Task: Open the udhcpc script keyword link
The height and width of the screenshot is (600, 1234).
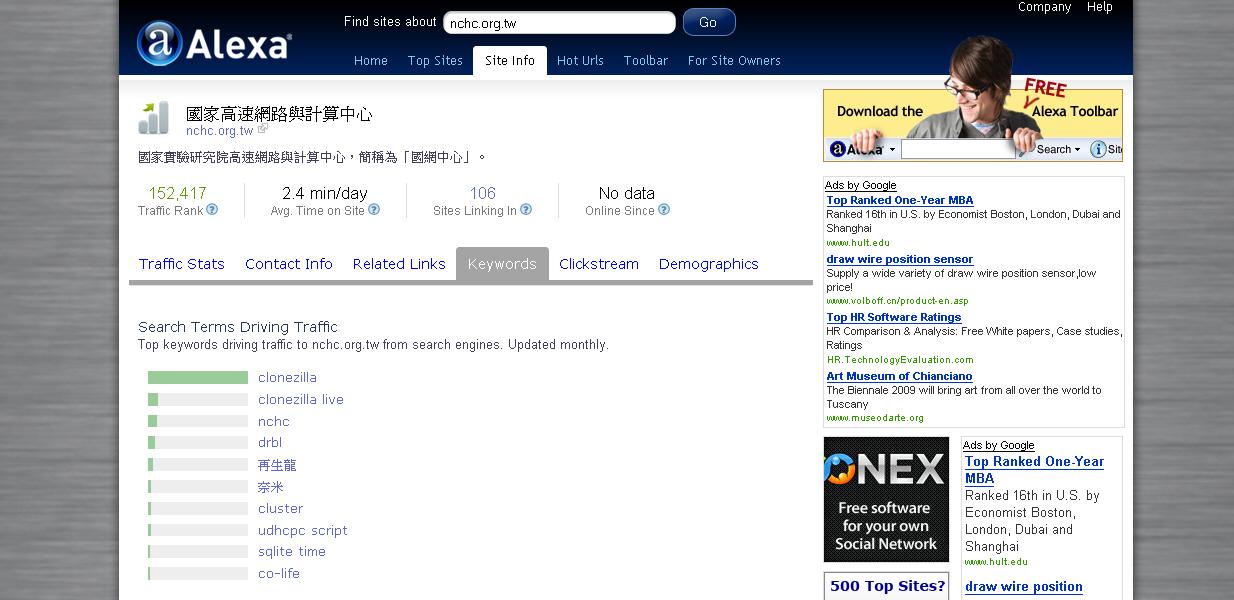Action: 303,531
